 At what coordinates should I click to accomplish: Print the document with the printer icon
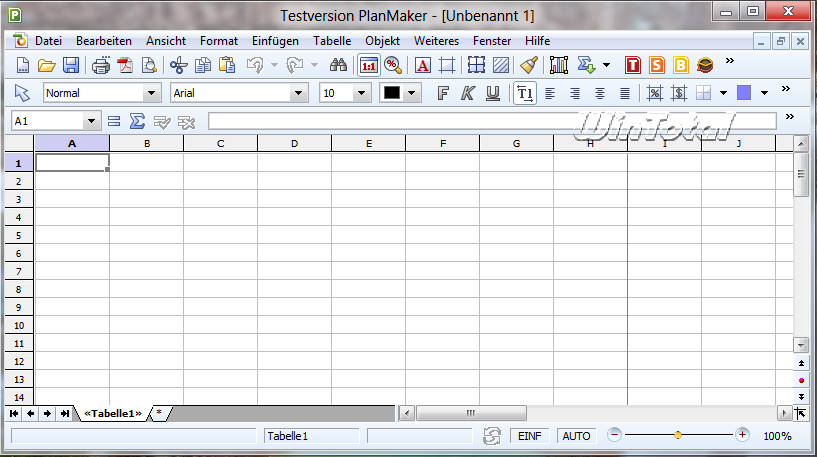101,65
